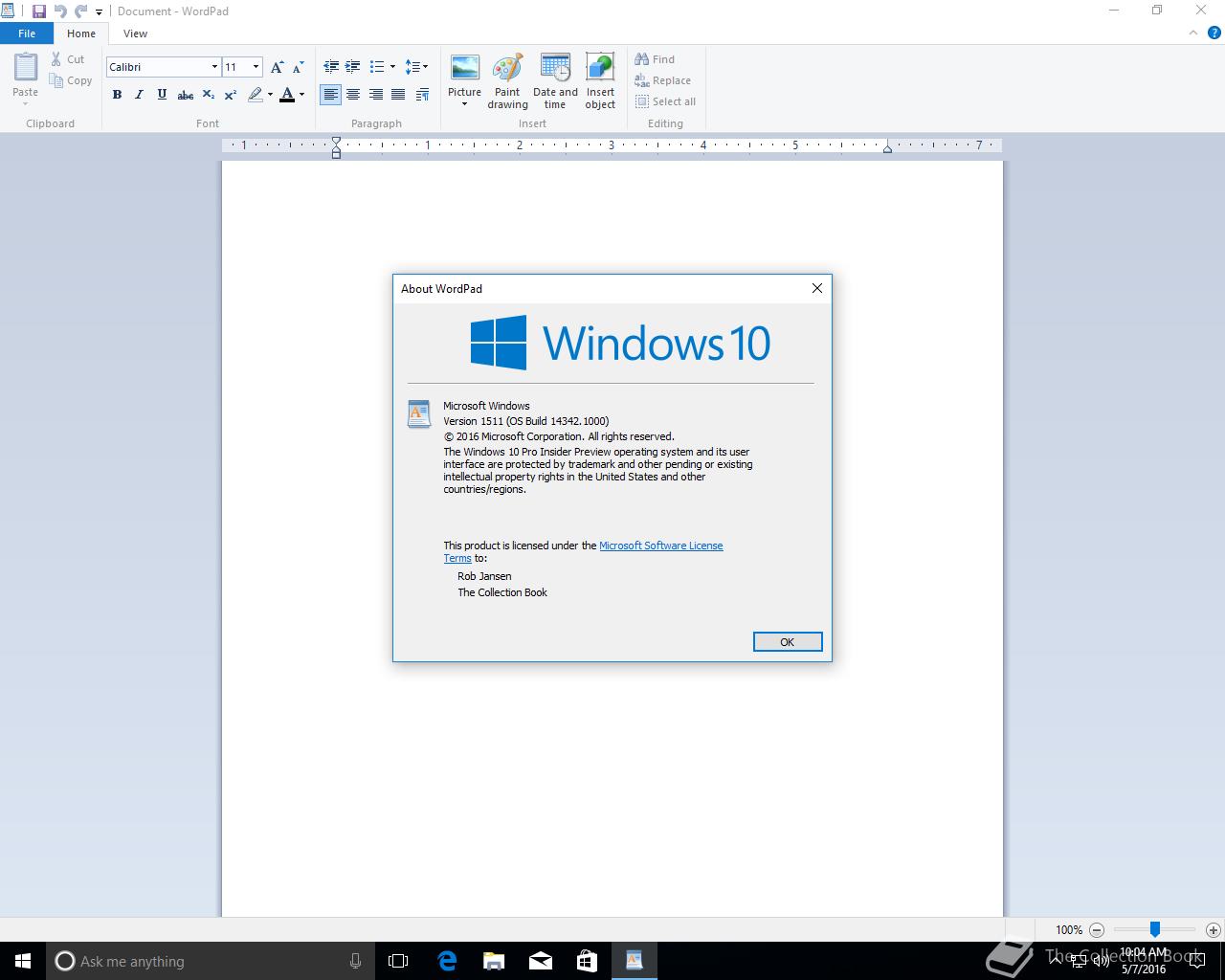Grow the font size
This screenshot has width=1225, height=980.
(277, 67)
